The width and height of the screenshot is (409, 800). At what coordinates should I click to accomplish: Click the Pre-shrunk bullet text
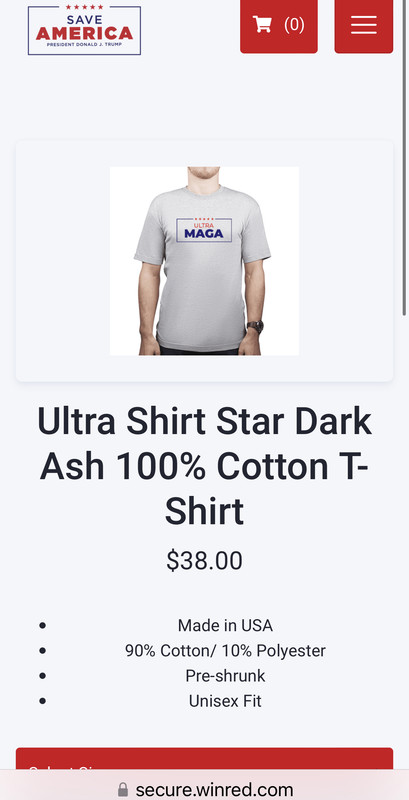(x=225, y=676)
